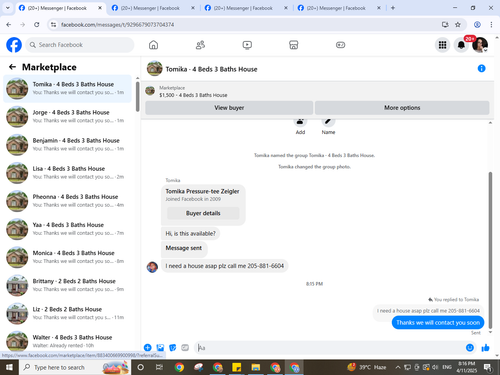
Task: Open the notifications bell
Action: pyautogui.click(x=461, y=45)
